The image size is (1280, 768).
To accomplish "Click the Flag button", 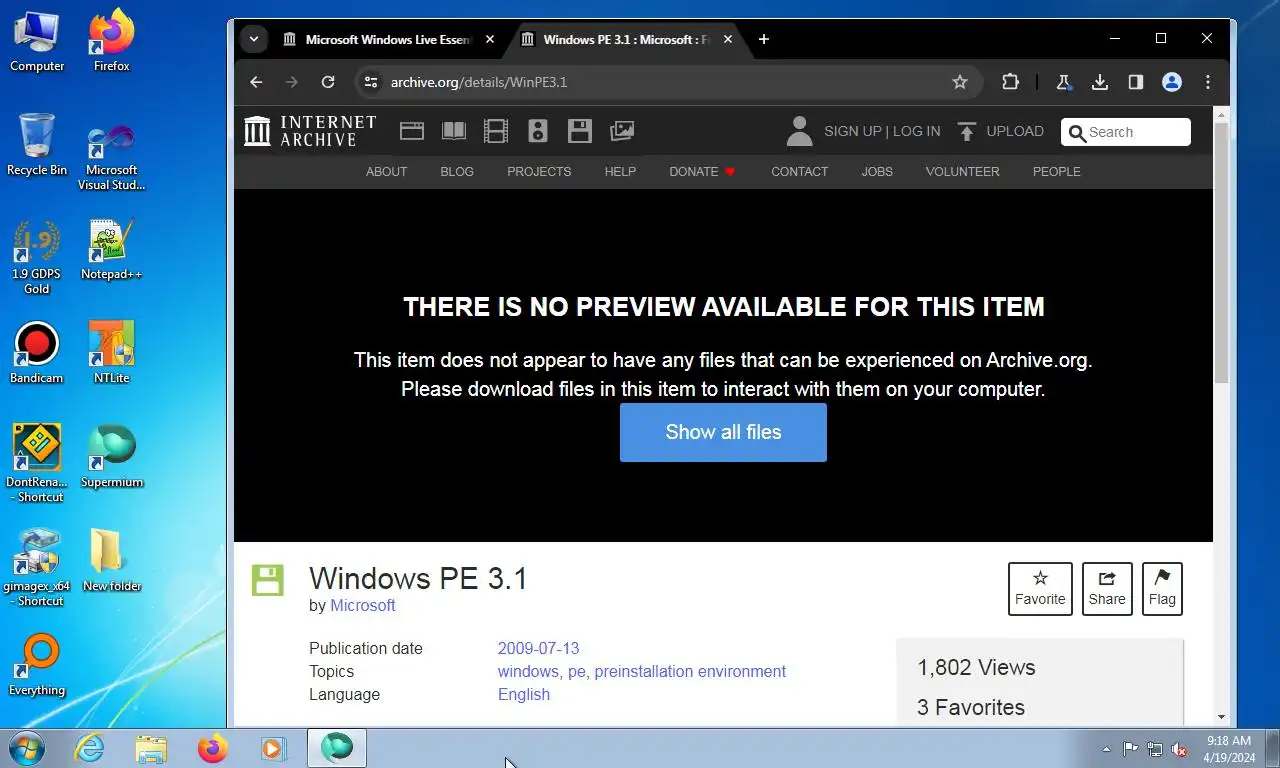I will 1162,589.
